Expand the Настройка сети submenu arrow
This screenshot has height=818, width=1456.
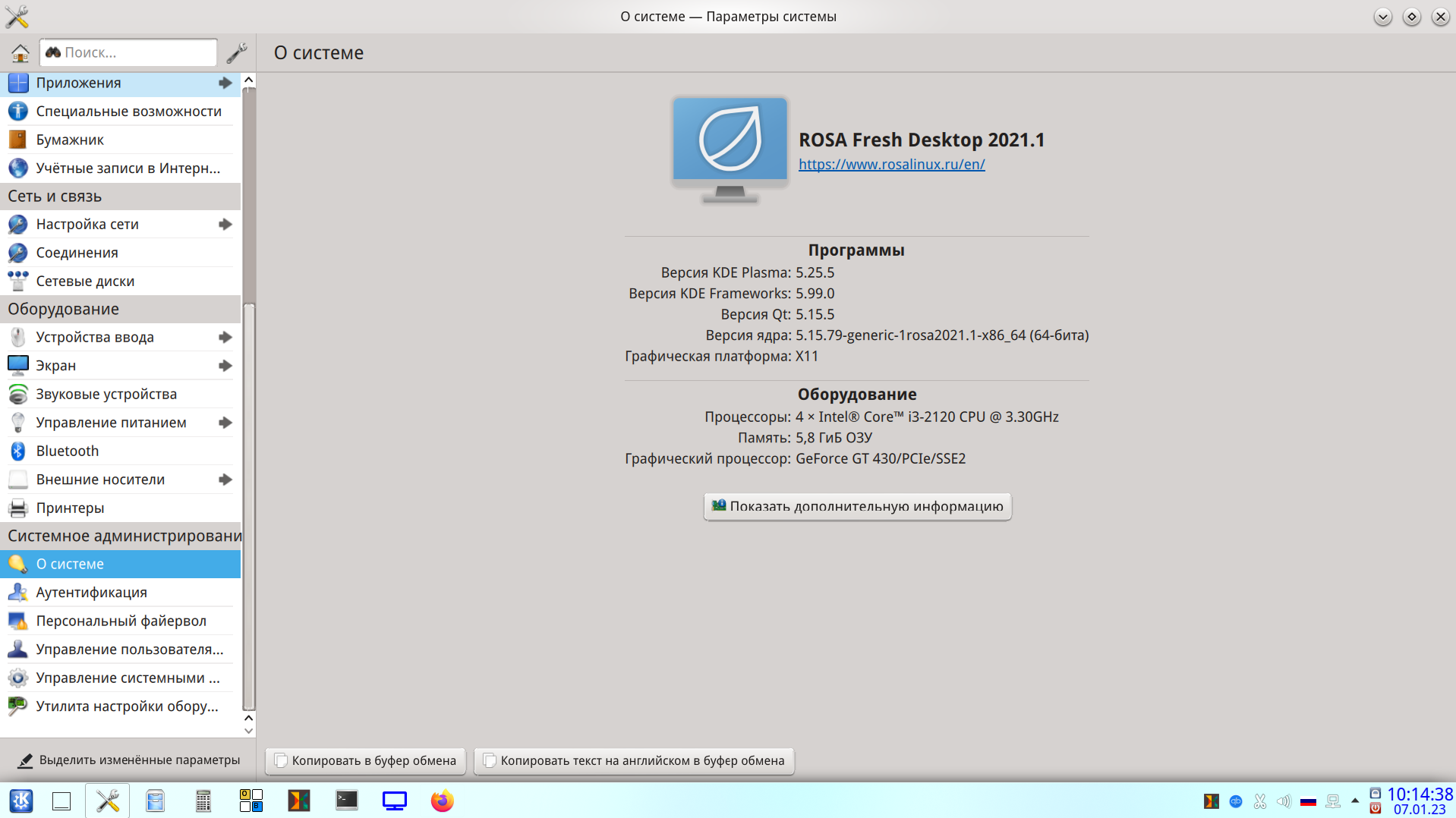(x=225, y=225)
